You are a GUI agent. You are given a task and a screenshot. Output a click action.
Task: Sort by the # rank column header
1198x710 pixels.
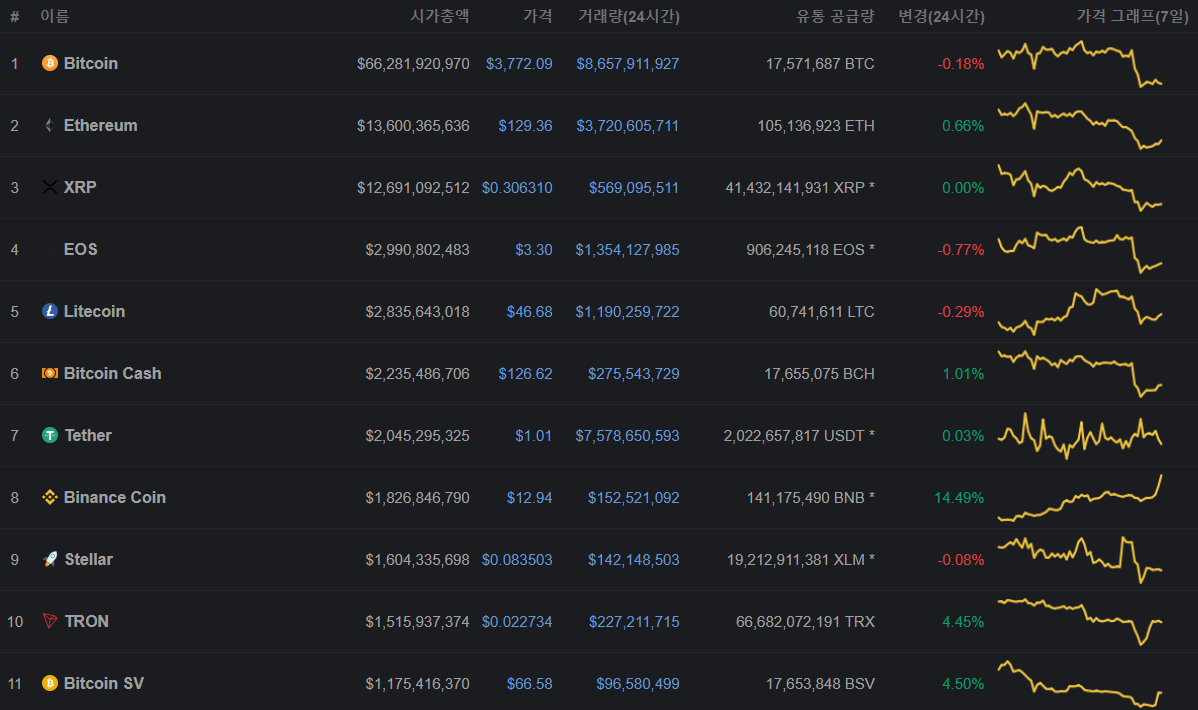tap(15, 16)
